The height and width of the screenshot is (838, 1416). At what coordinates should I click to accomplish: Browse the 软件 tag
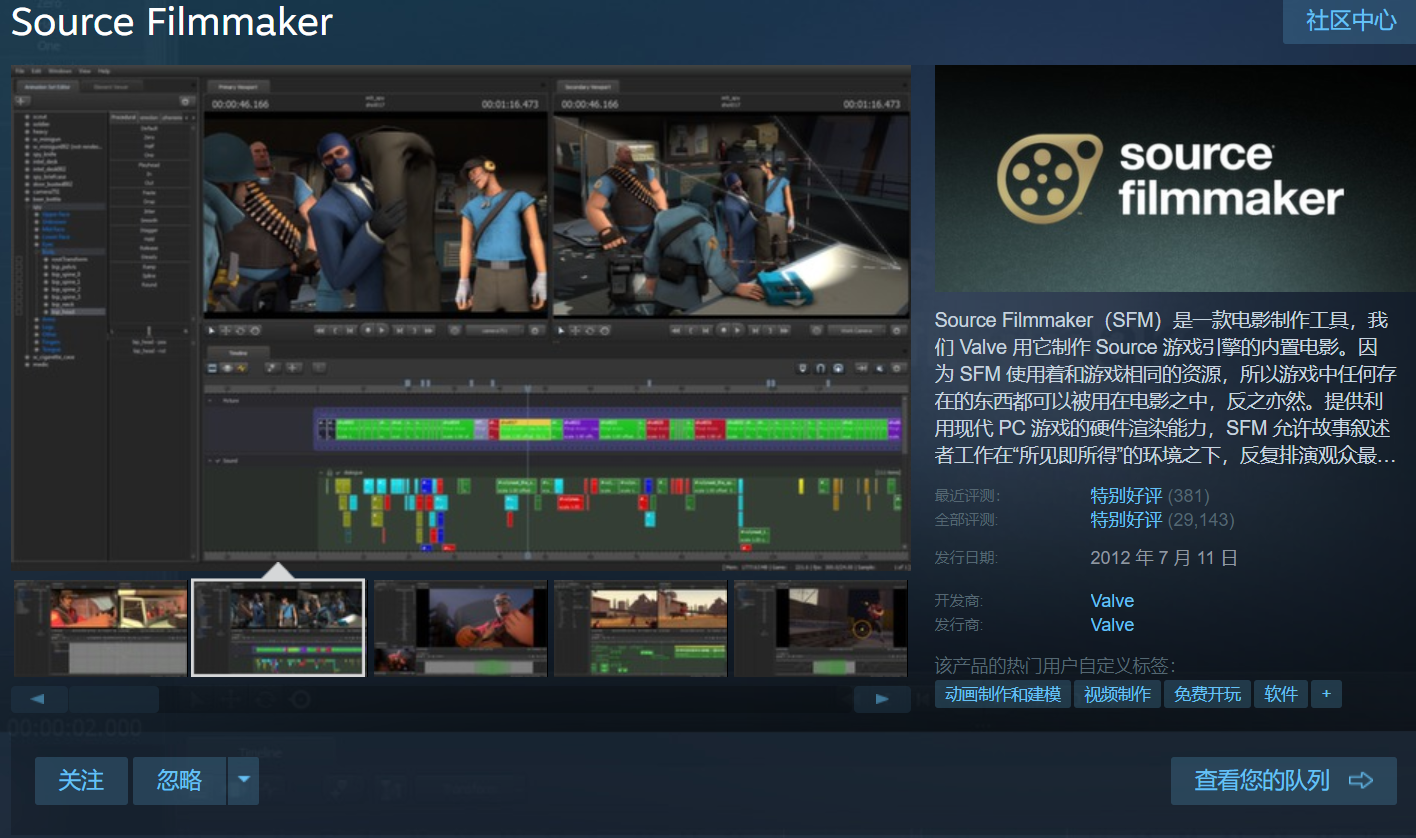tap(1281, 693)
